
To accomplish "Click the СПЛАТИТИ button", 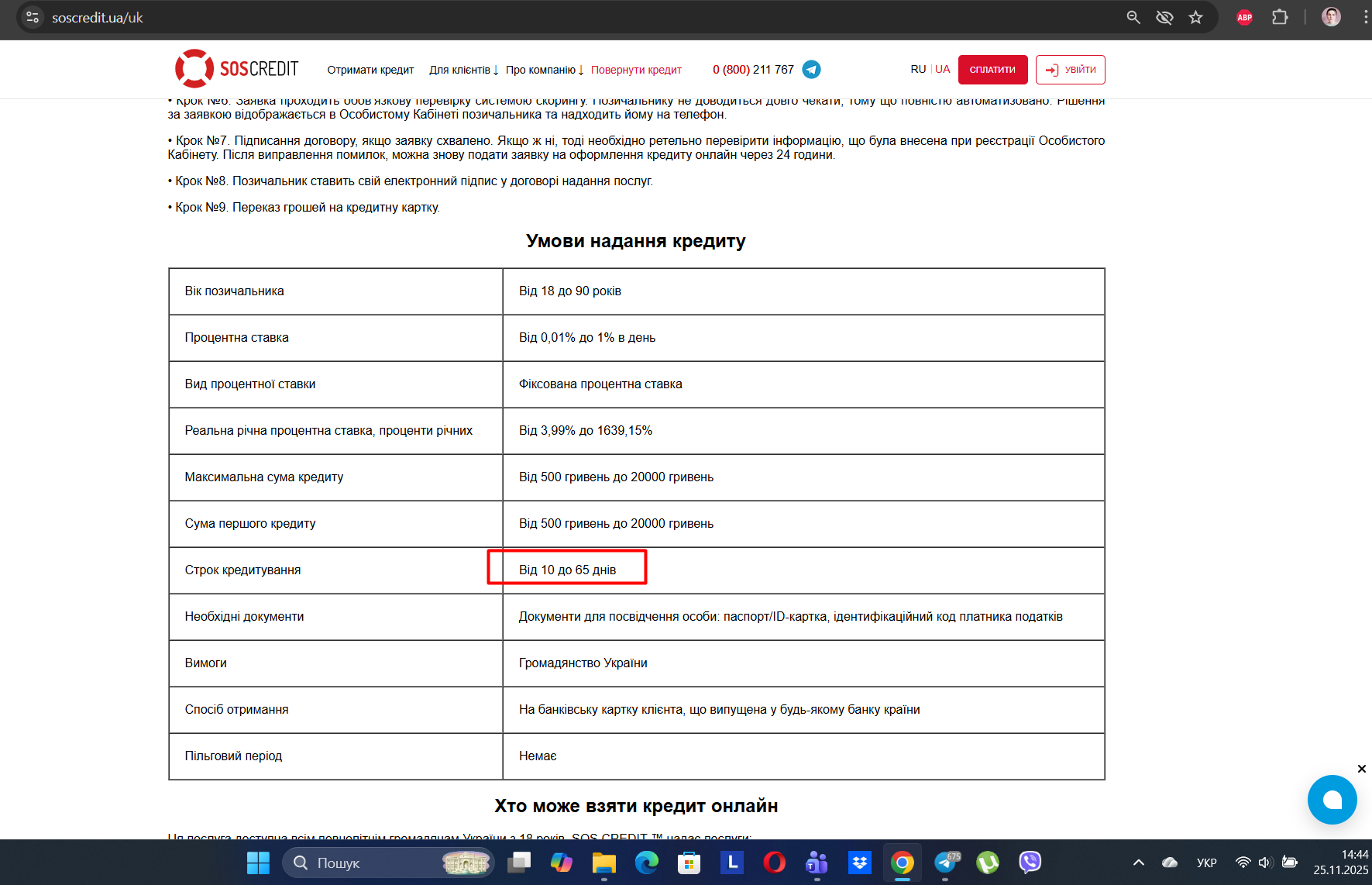I will pyautogui.click(x=992, y=70).
